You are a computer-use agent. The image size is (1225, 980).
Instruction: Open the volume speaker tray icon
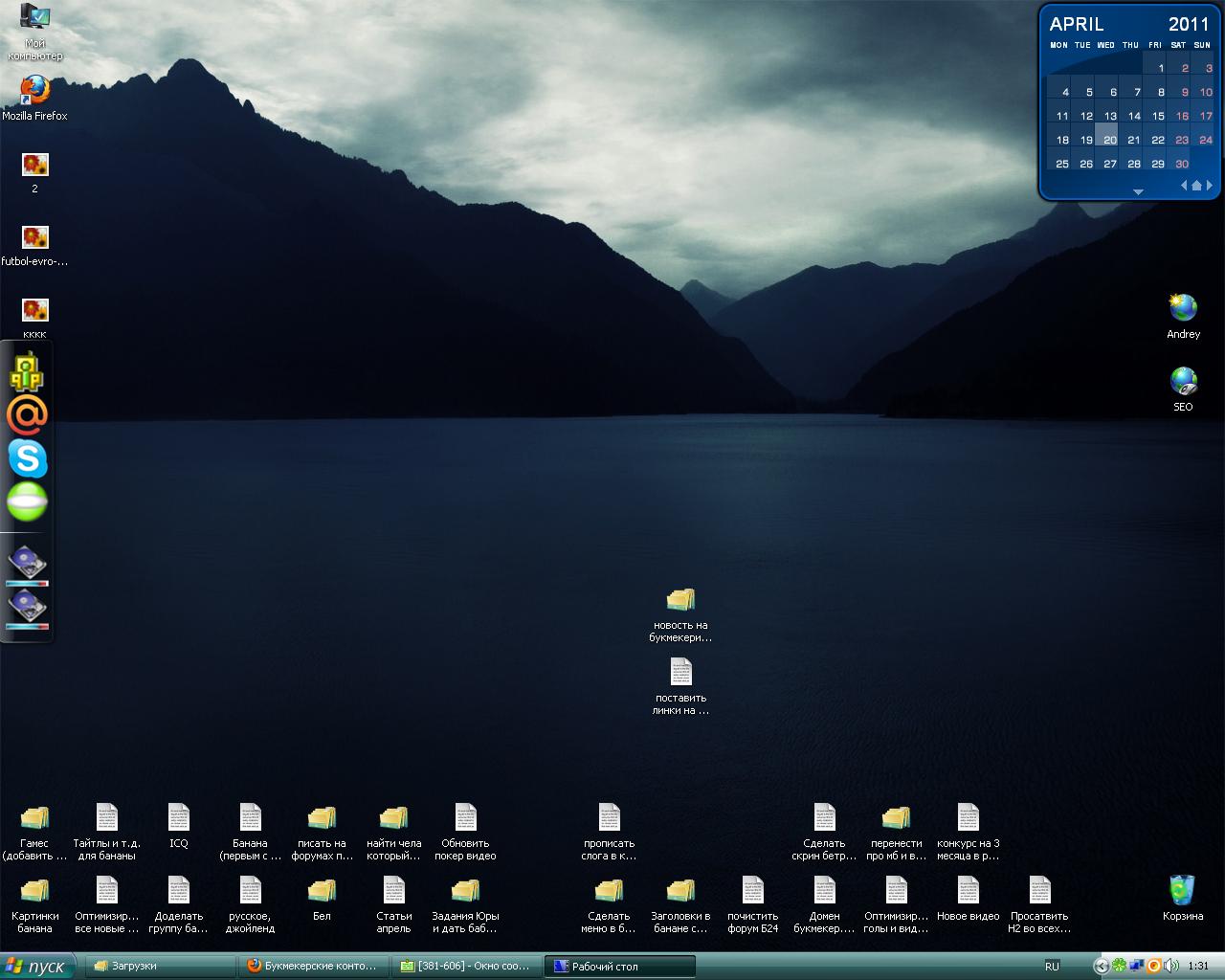pyautogui.click(x=1171, y=966)
